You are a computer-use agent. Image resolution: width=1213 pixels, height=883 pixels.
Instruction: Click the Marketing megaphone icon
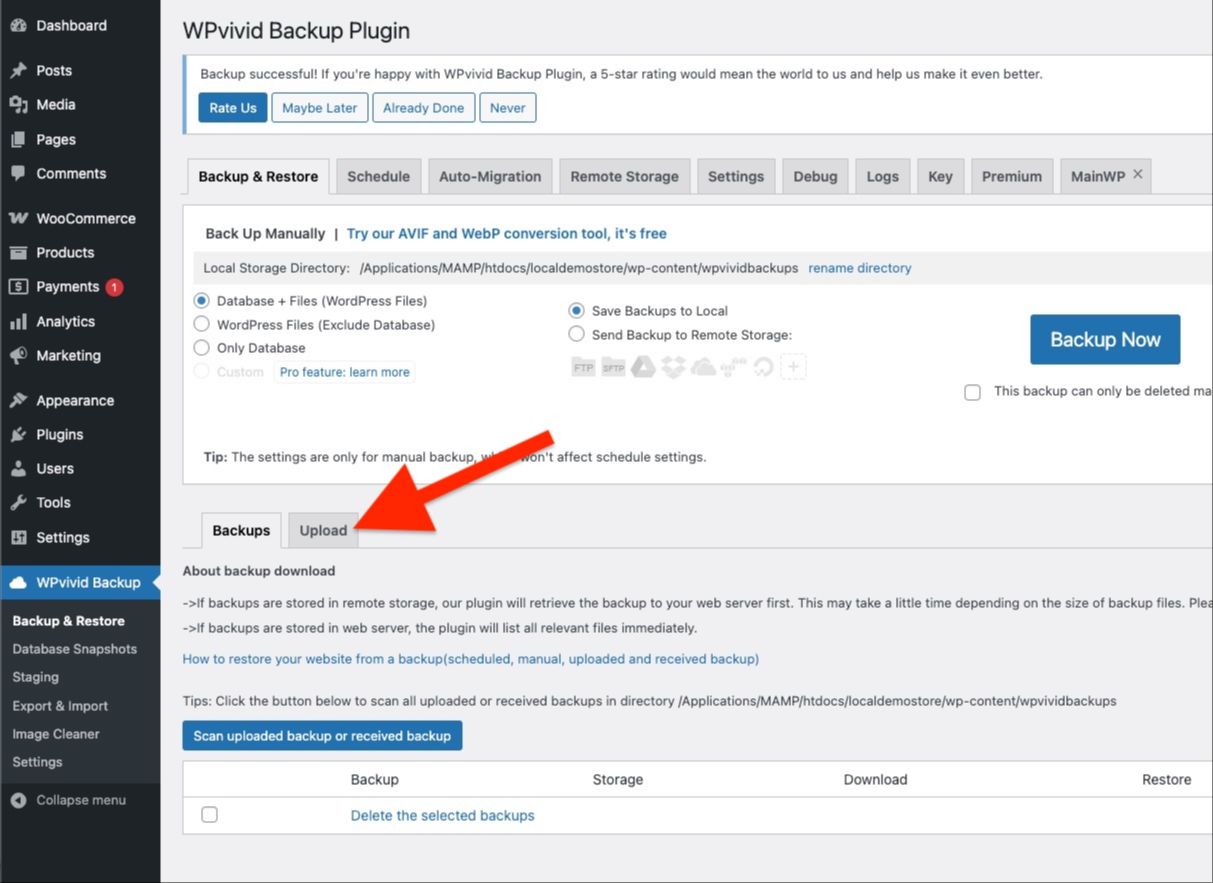pyautogui.click(x=18, y=355)
